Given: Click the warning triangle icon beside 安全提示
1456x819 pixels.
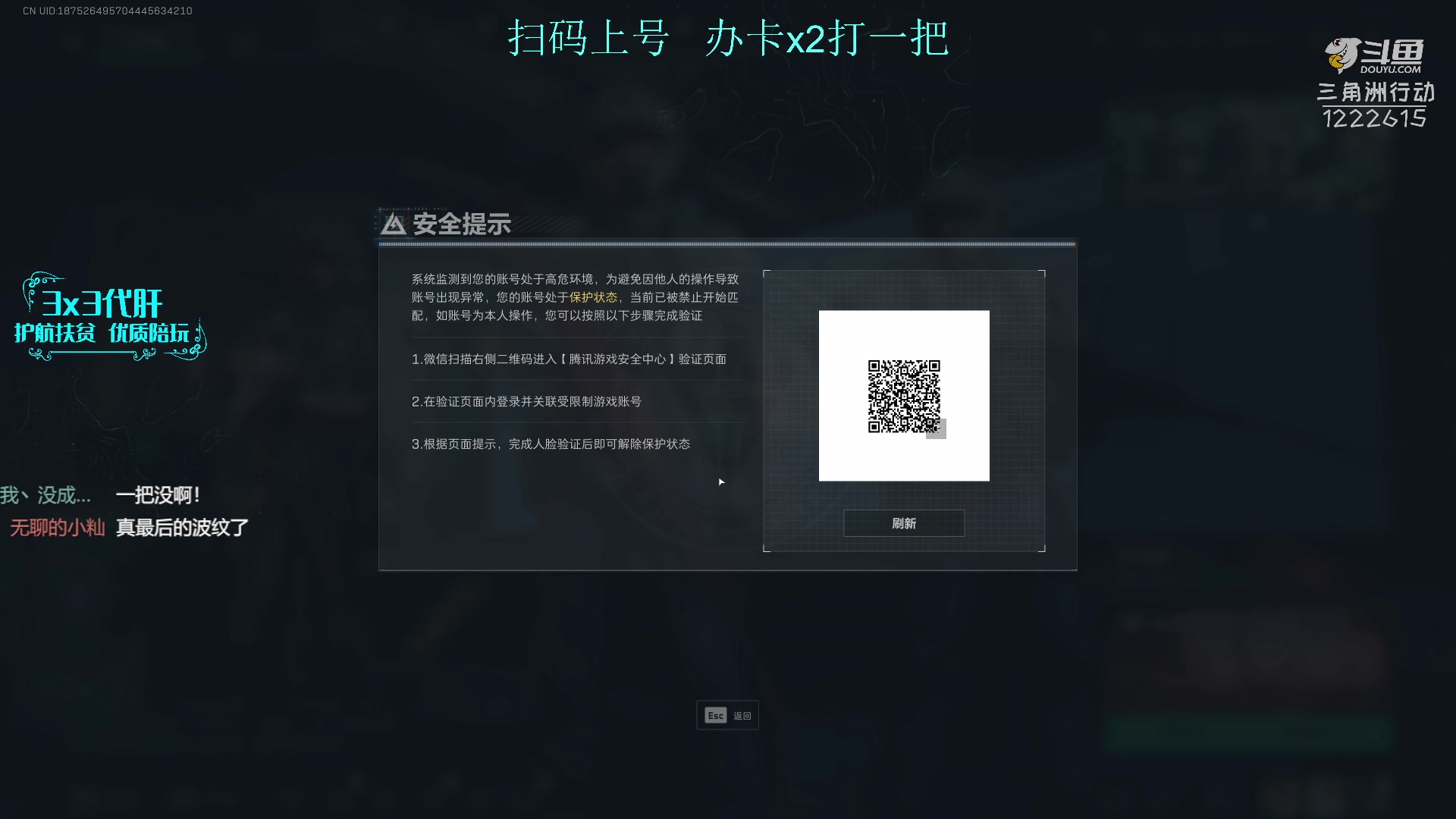Looking at the screenshot, I should 393,224.
